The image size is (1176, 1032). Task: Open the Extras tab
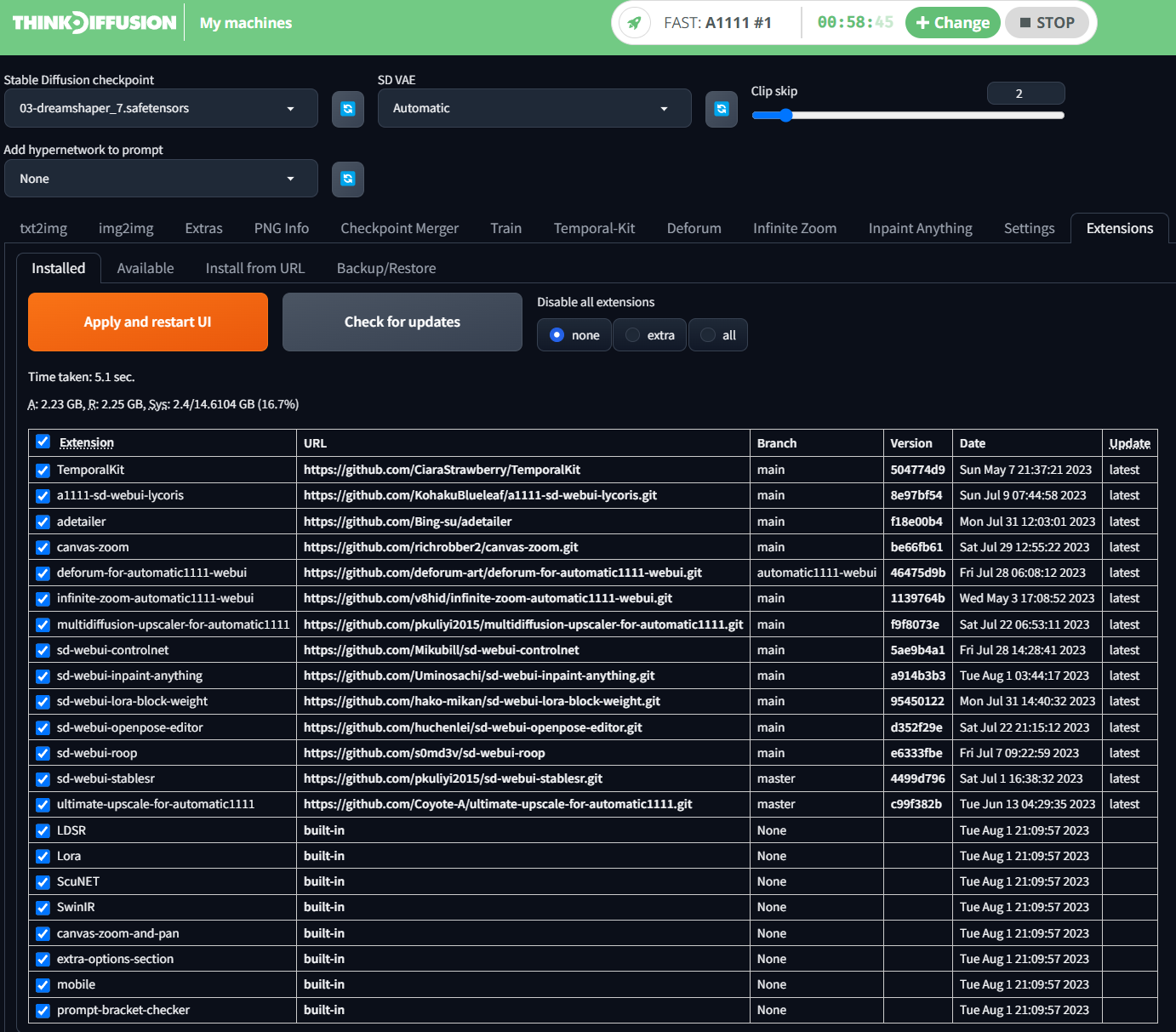point(204,228)
